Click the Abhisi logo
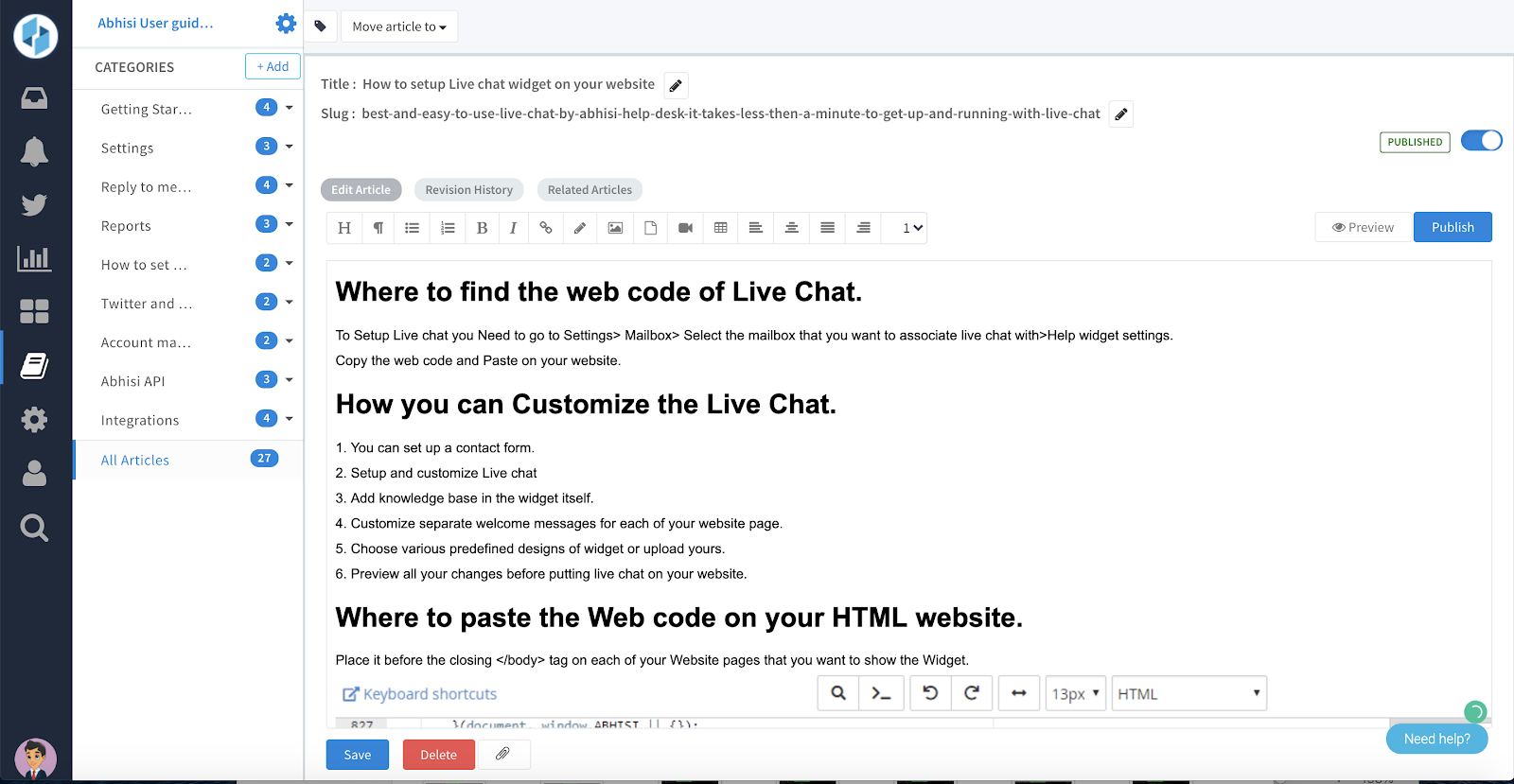The image size is (1514, 784). 36,36
